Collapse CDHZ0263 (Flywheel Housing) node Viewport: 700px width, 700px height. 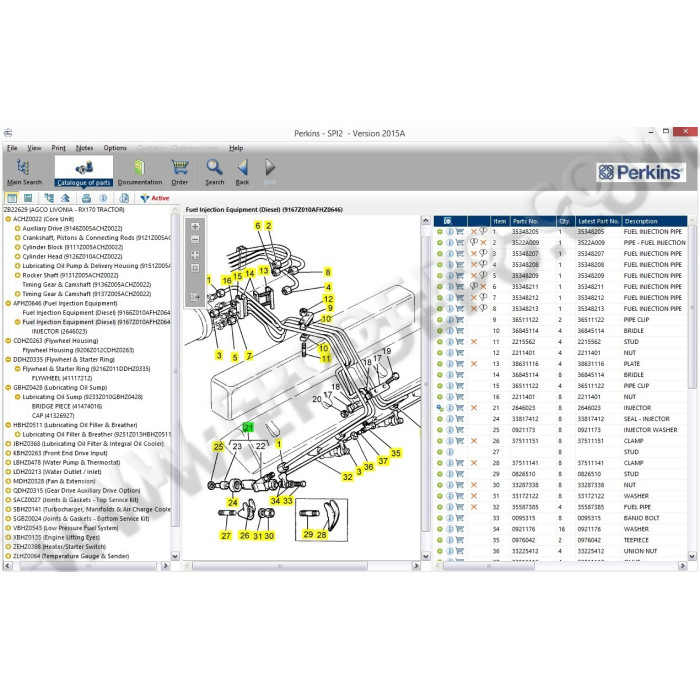pyautogui.click(x=8, y=341)
